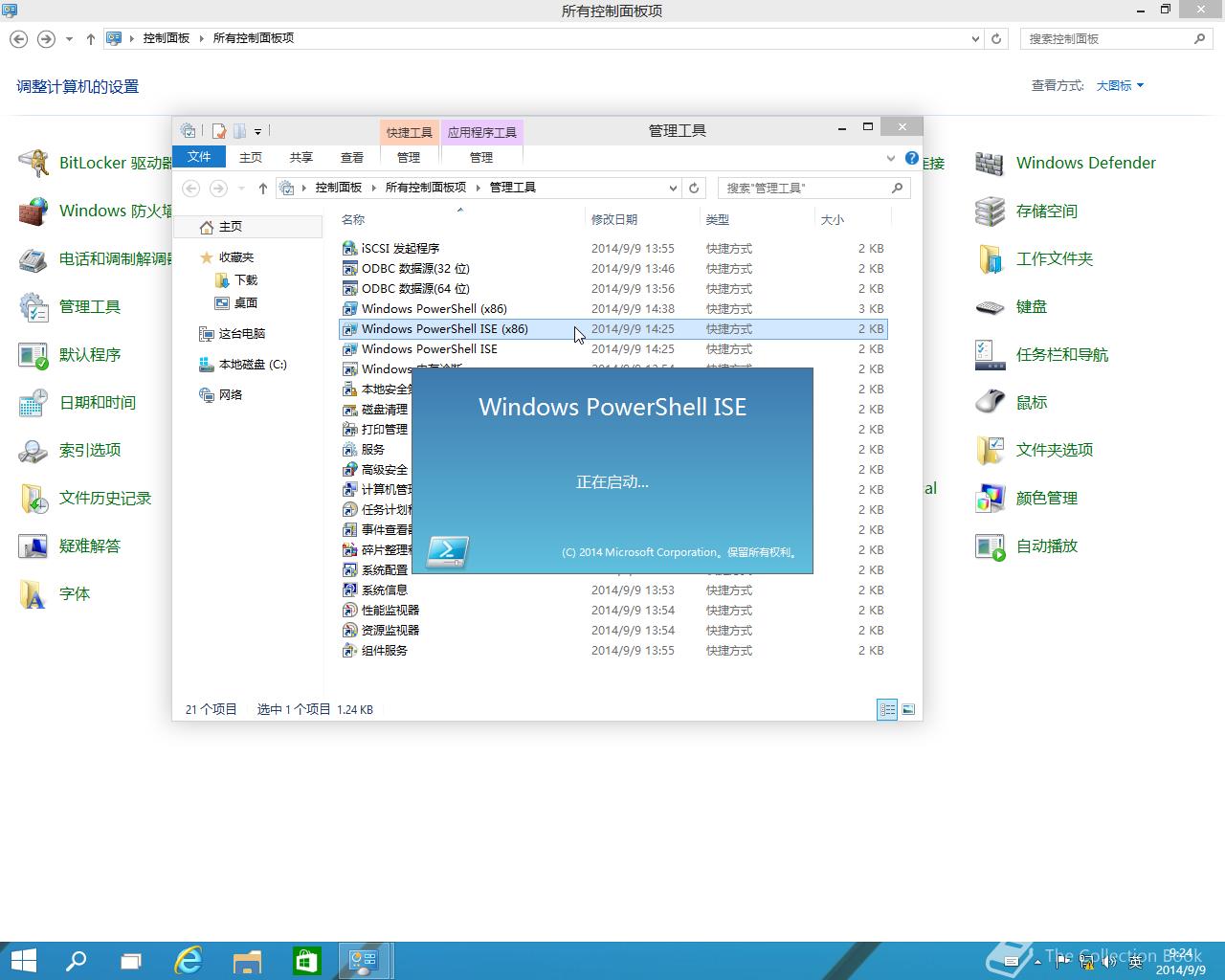Open File Explorer from taskbar
Screen dimensions: 1225x980
pos(247,961)
